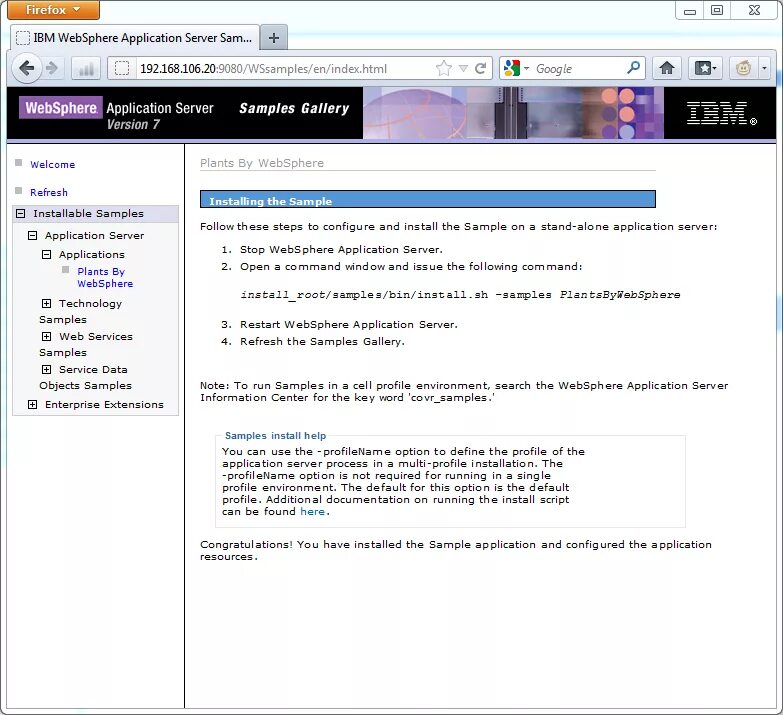Expand the Service Data Objects Samples node
The width and height of the screenshot is (783, 715).
tap(46, 369)
